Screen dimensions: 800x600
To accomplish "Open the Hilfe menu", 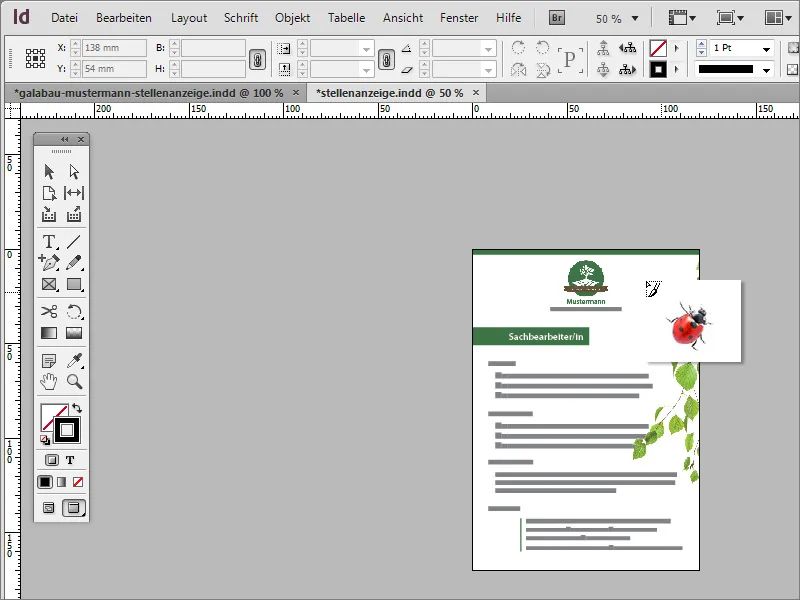I will (x=509, y=18).
